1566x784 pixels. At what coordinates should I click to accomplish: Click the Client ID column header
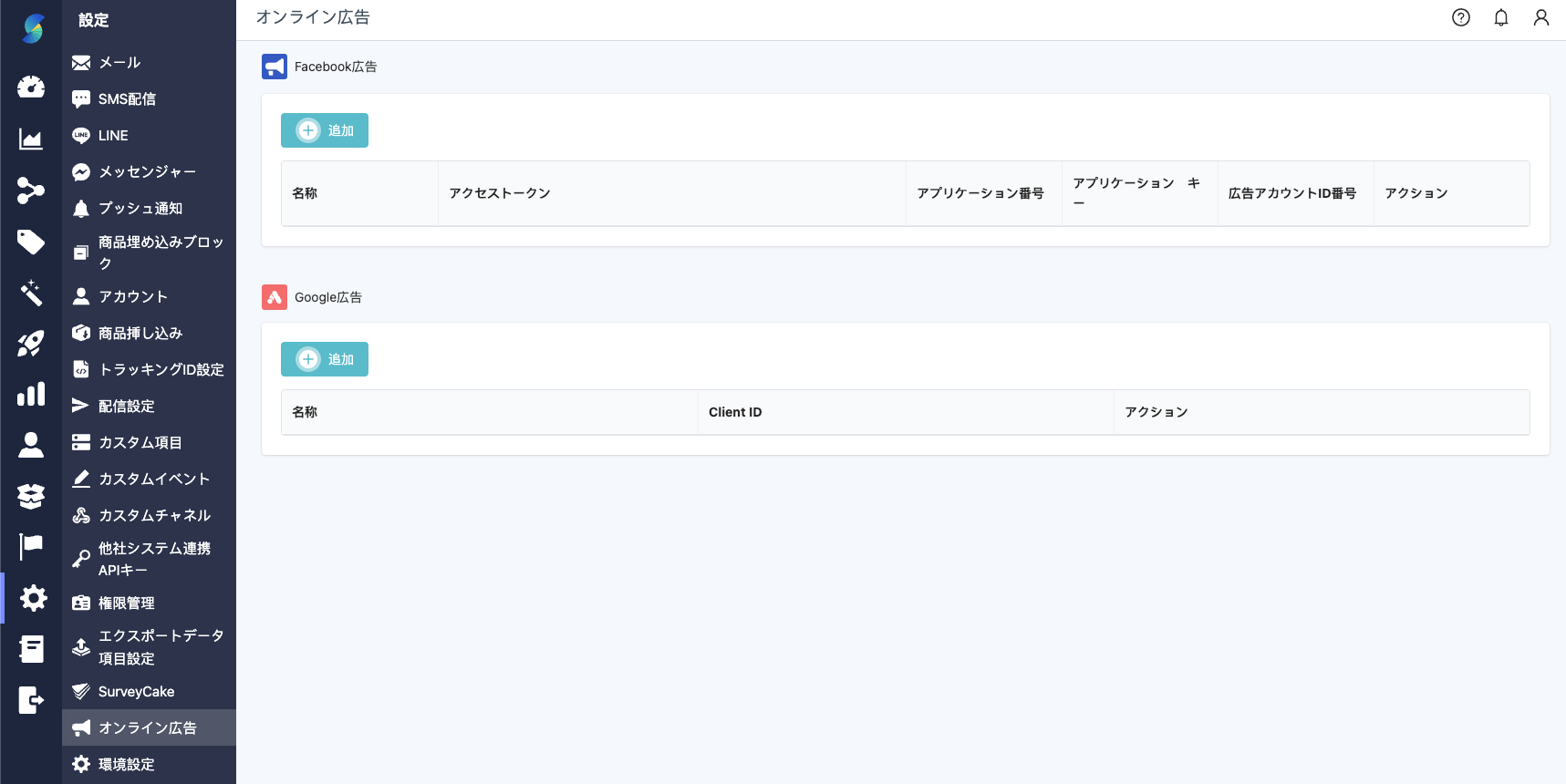click(x=735, y=412)
